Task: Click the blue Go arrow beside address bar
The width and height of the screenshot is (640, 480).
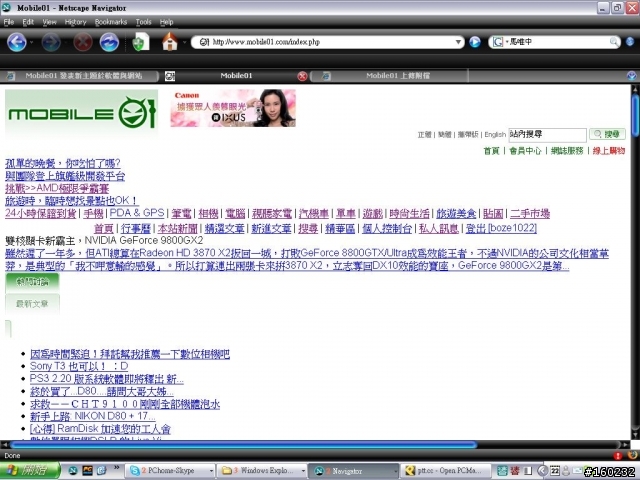Action: [475, 42]
